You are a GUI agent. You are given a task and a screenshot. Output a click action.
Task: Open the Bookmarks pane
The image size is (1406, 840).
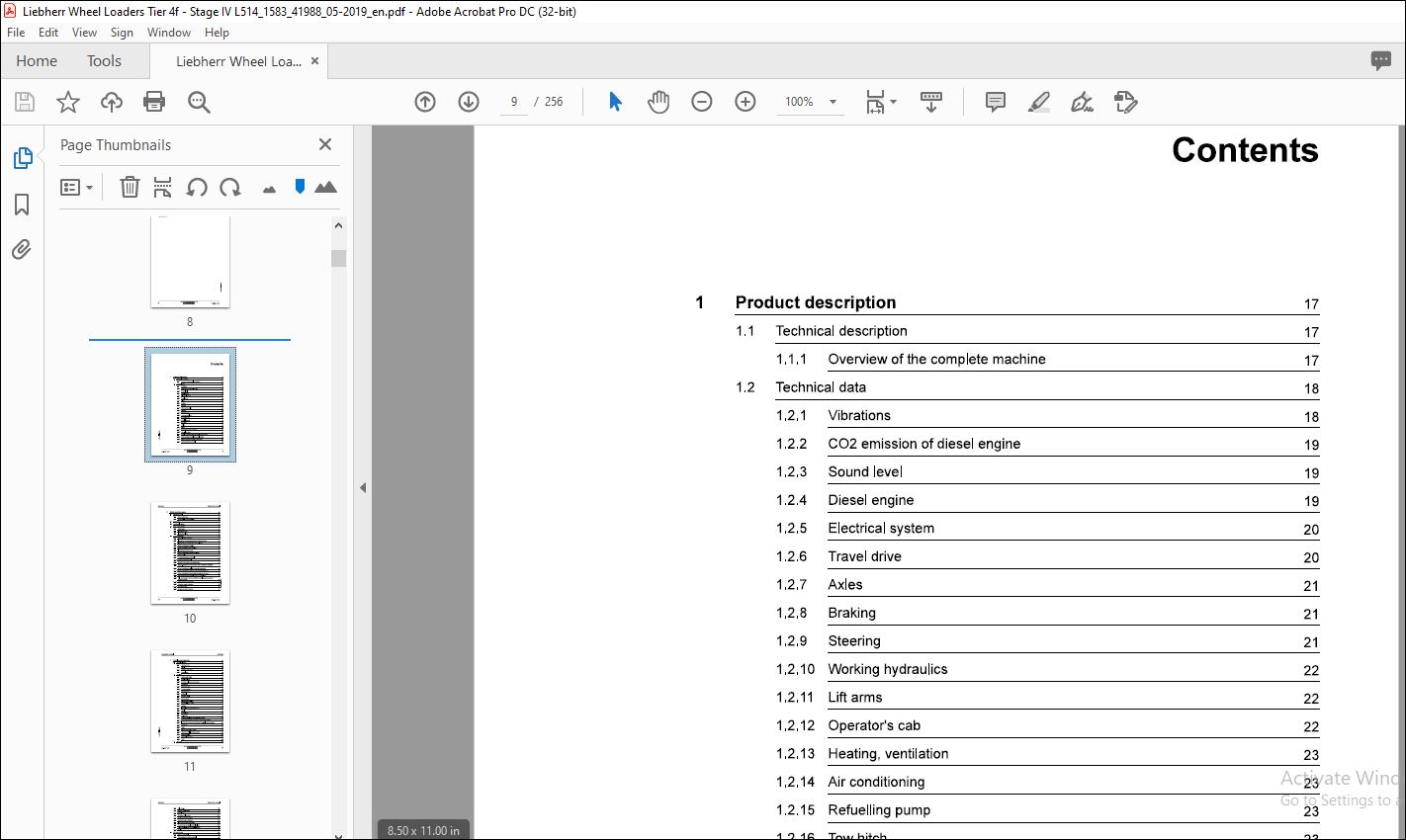(x=22, y=204)
